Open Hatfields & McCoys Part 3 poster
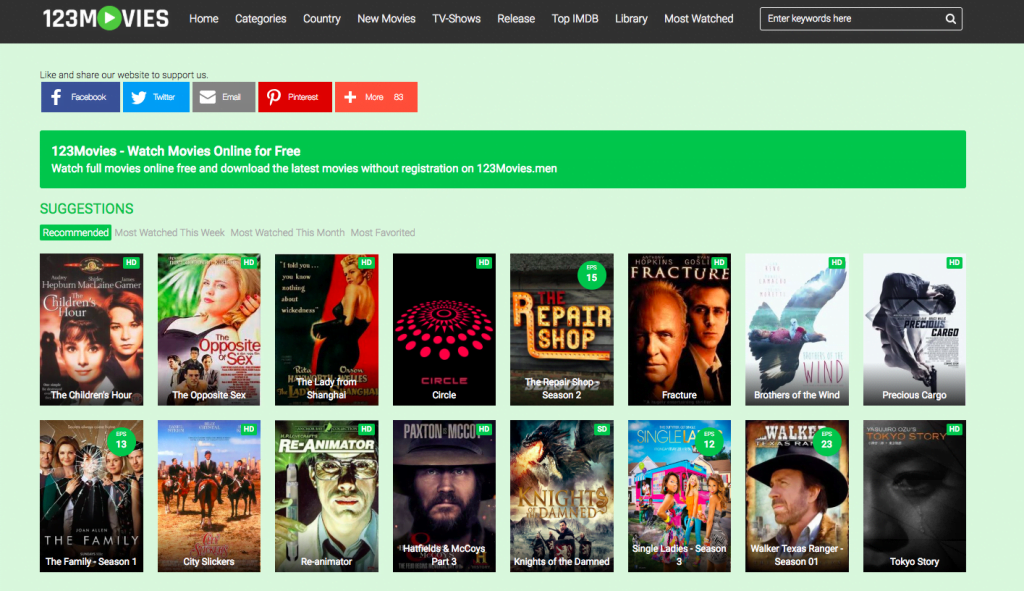 click(444, 496)
